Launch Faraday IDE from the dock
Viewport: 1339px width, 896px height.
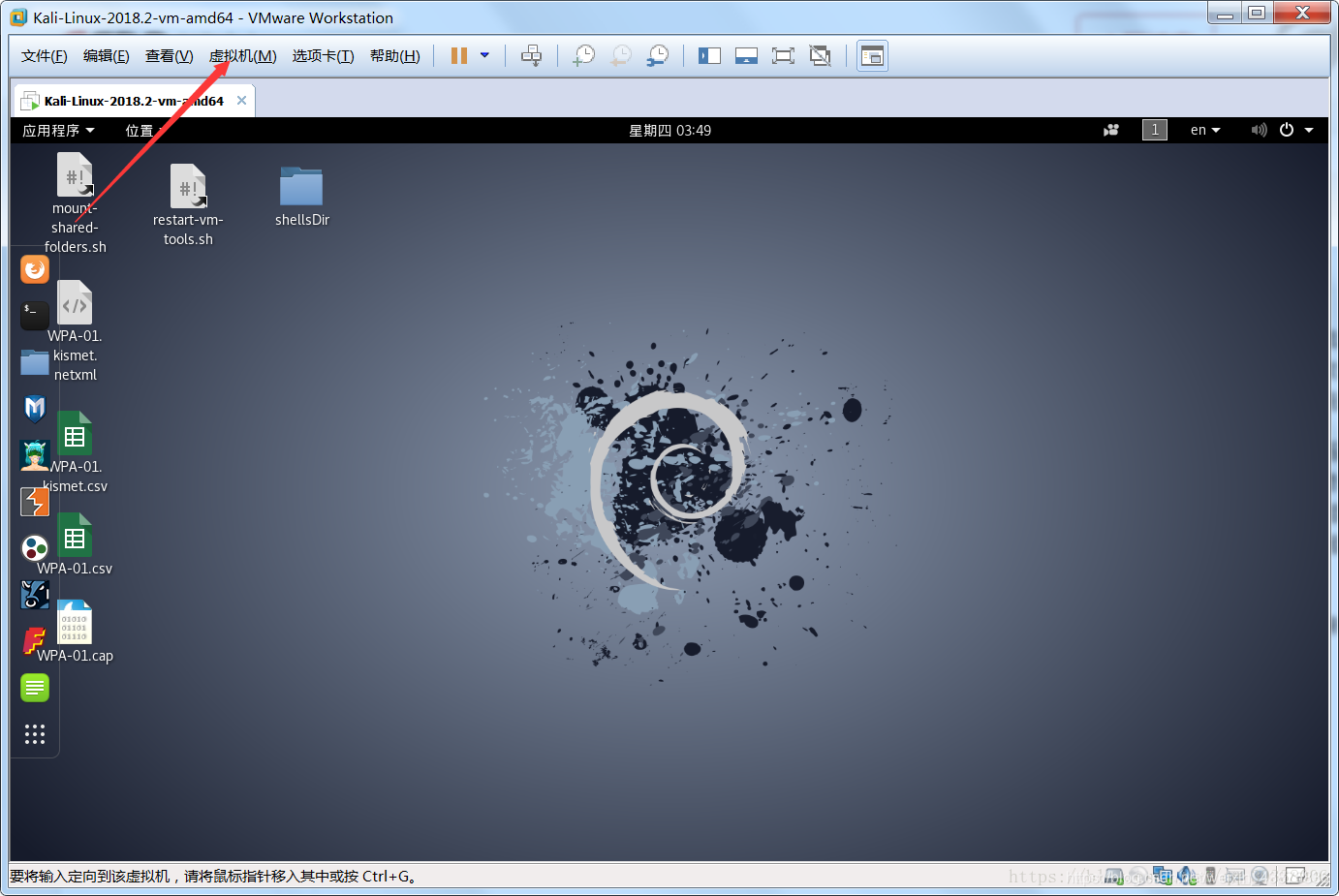point(35,640)
